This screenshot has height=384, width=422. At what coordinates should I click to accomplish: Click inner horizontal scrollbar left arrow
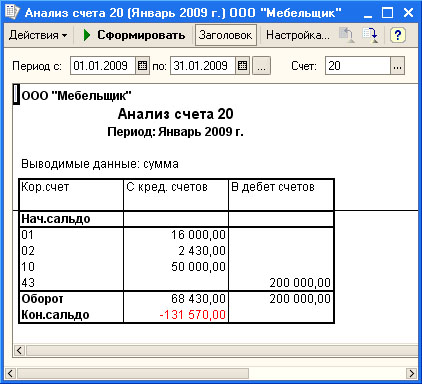[19, 350]
